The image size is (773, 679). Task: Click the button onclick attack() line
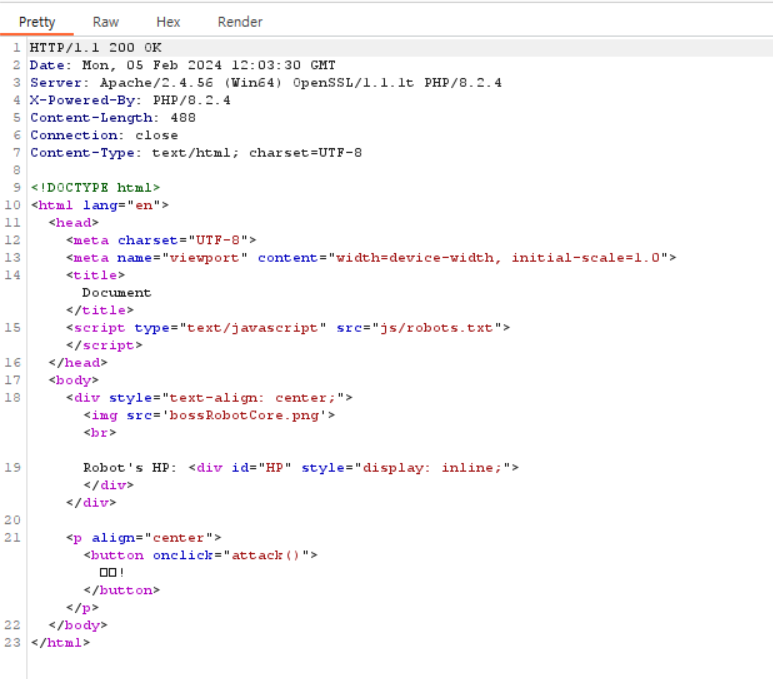[x=201, y=555]
